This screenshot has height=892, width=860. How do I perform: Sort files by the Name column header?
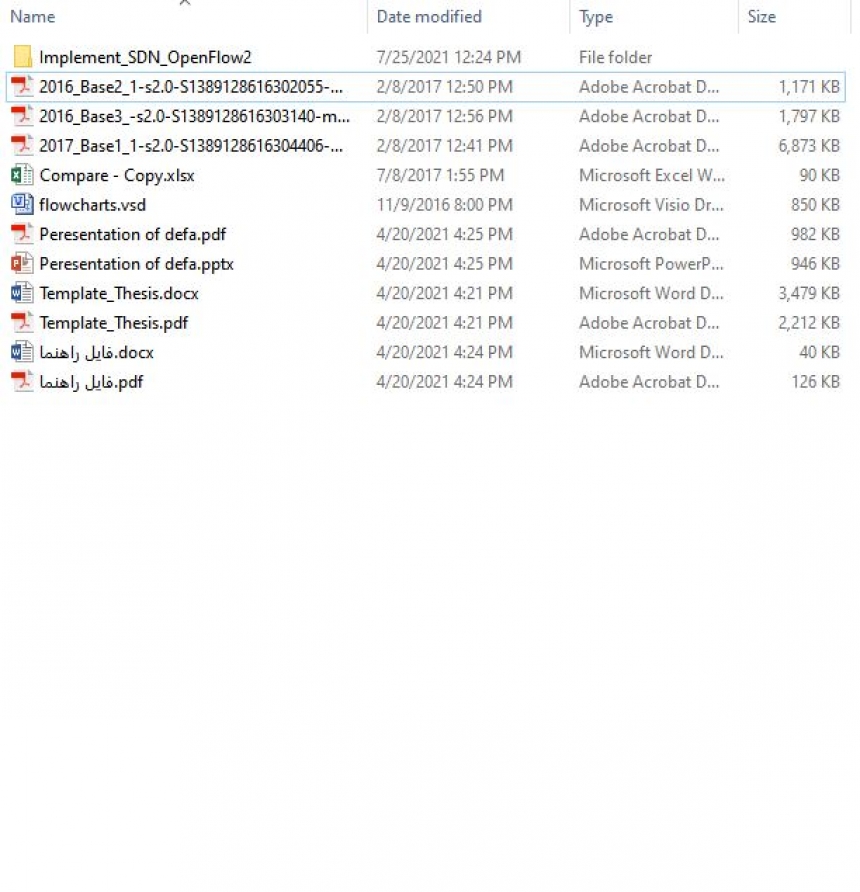point(33,16)
